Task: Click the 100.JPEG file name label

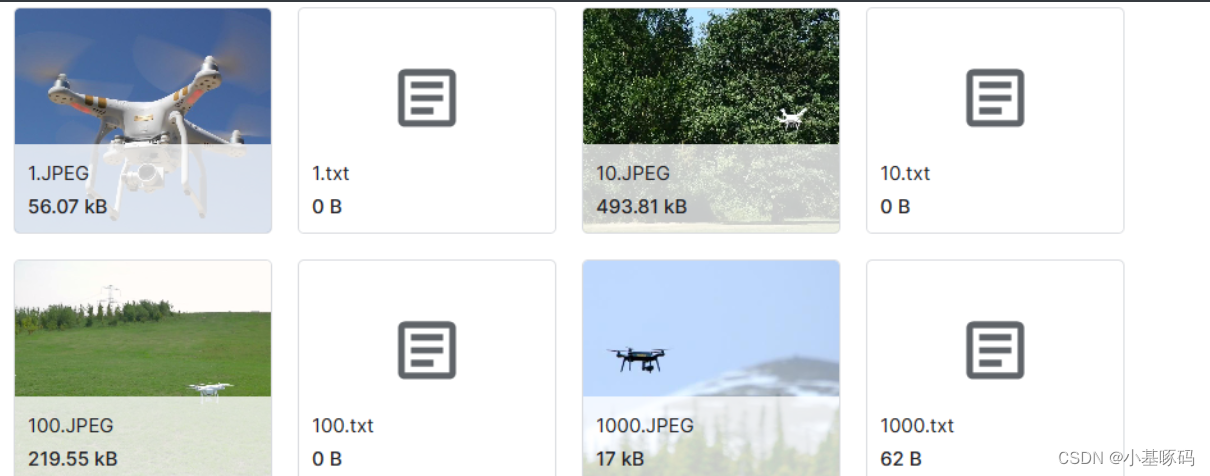Action: click(x=70, y=425)
